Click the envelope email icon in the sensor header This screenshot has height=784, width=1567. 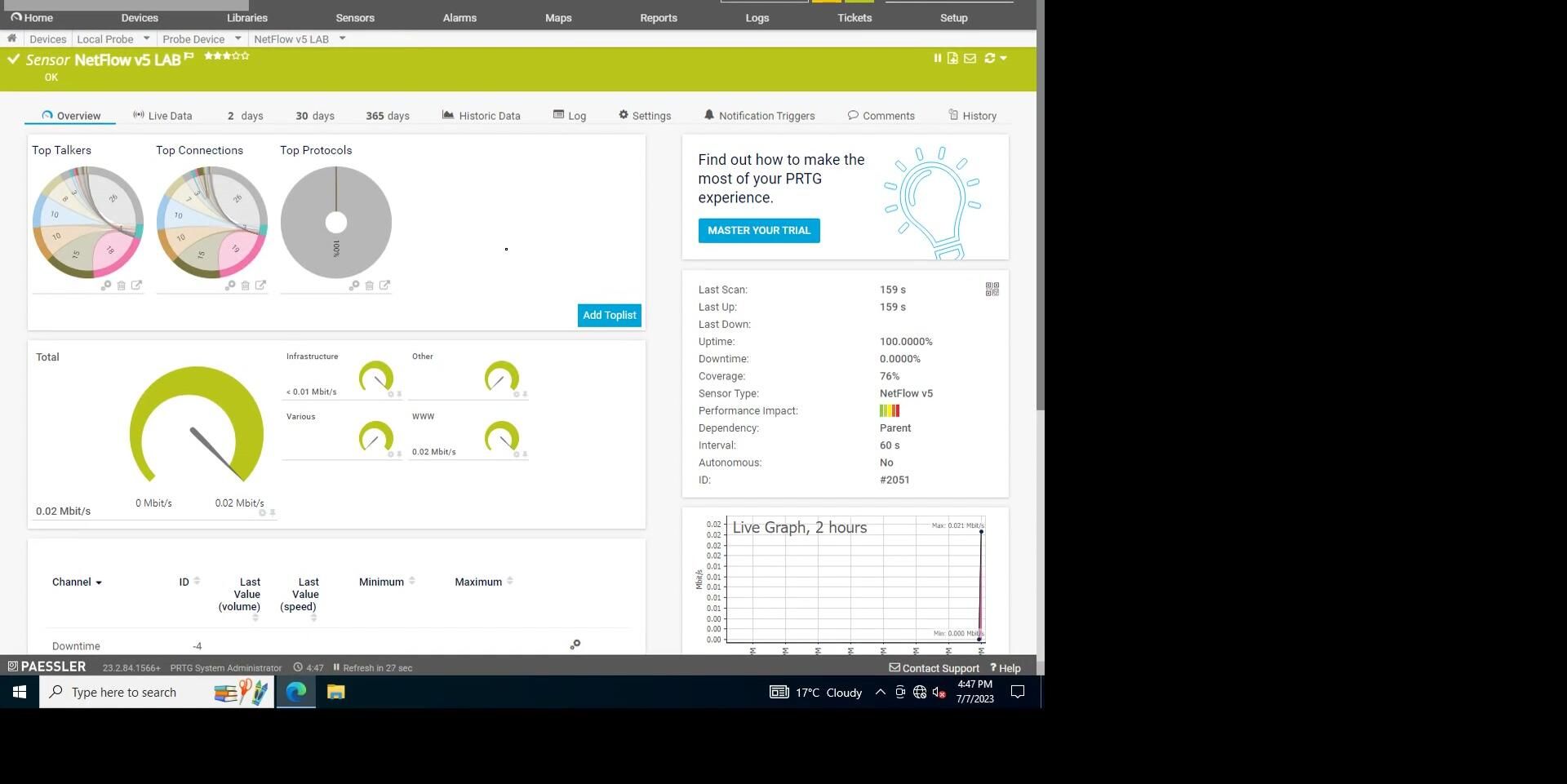point(970,58)
